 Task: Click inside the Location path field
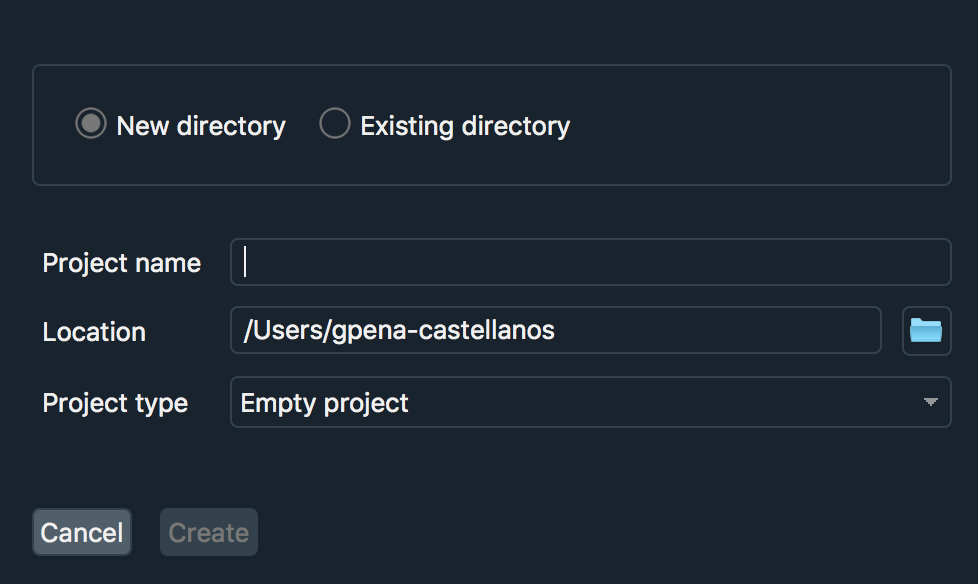click(700, 331)
